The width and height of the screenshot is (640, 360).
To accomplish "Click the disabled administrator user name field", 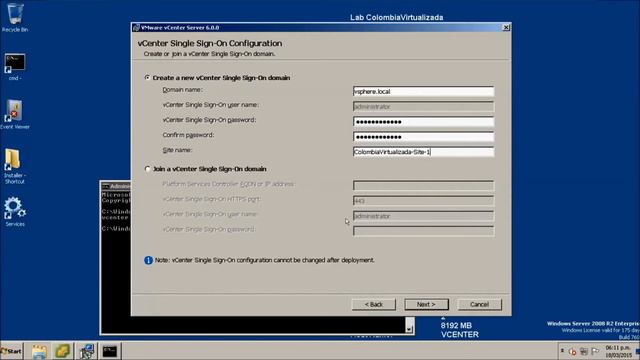I will (423, 107).
